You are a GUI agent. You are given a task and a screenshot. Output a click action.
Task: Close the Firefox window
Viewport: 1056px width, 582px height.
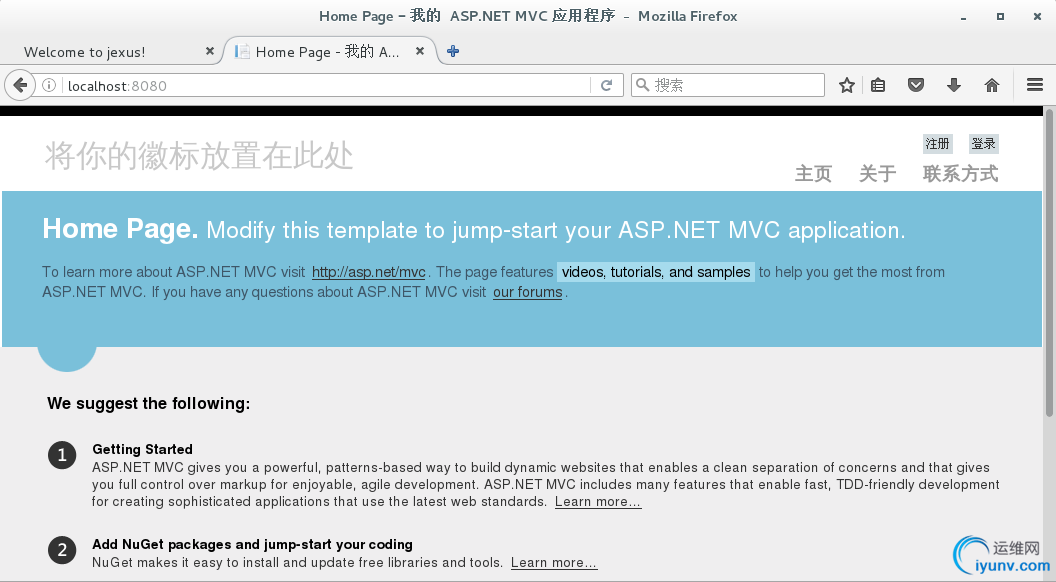pyautogui.click(x=1037, y=16)
